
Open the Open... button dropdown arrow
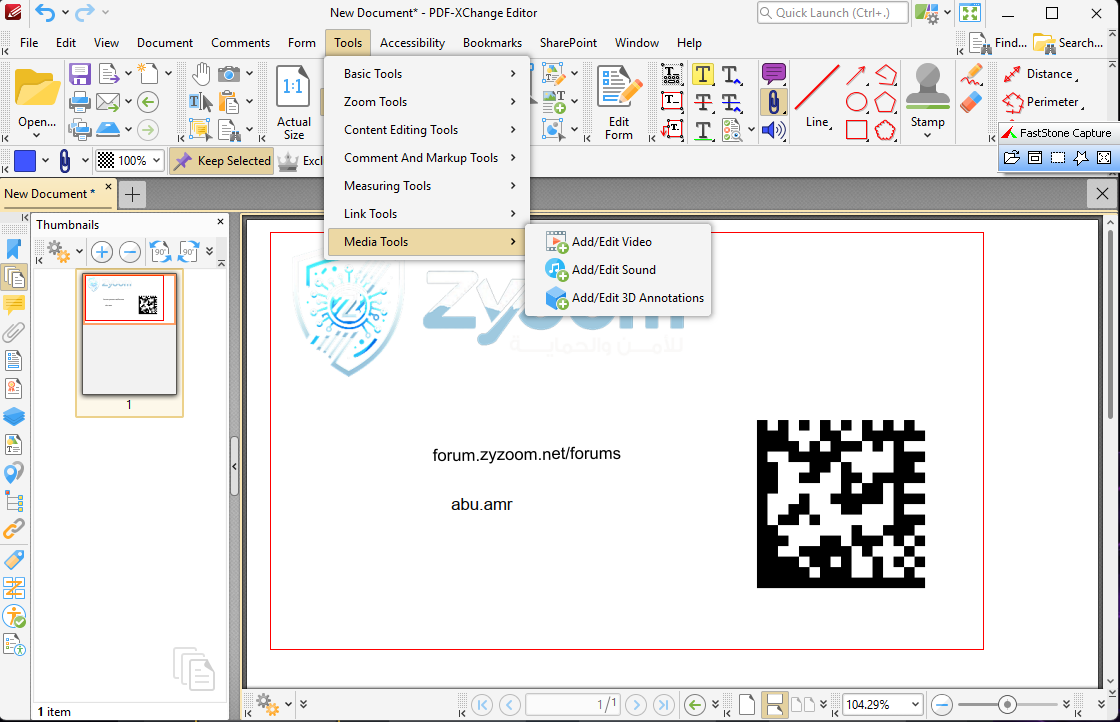(x=36, y=135)
